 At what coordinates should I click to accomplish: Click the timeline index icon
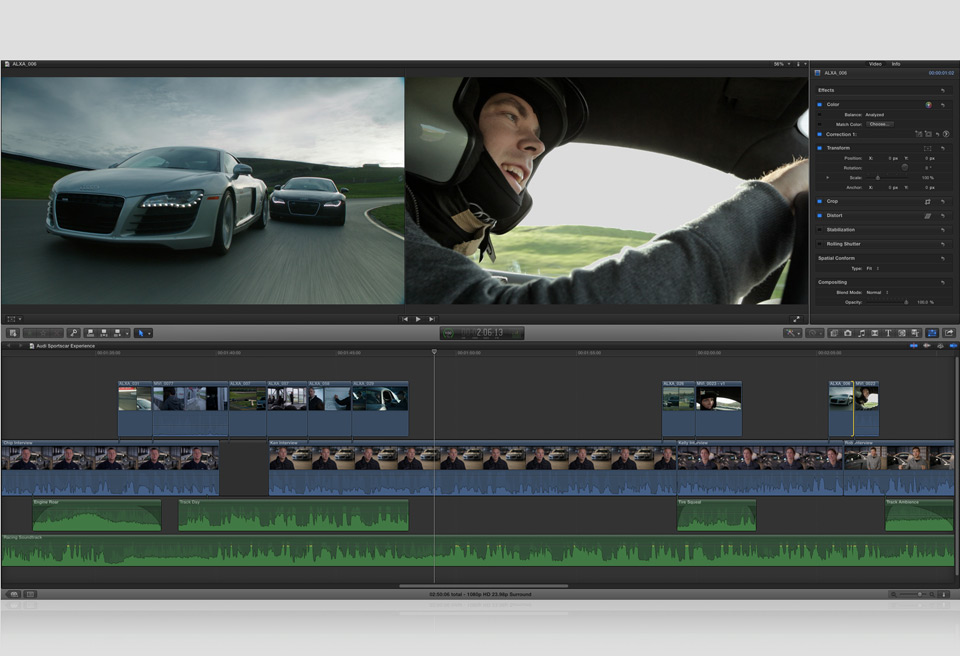[29, 594]
